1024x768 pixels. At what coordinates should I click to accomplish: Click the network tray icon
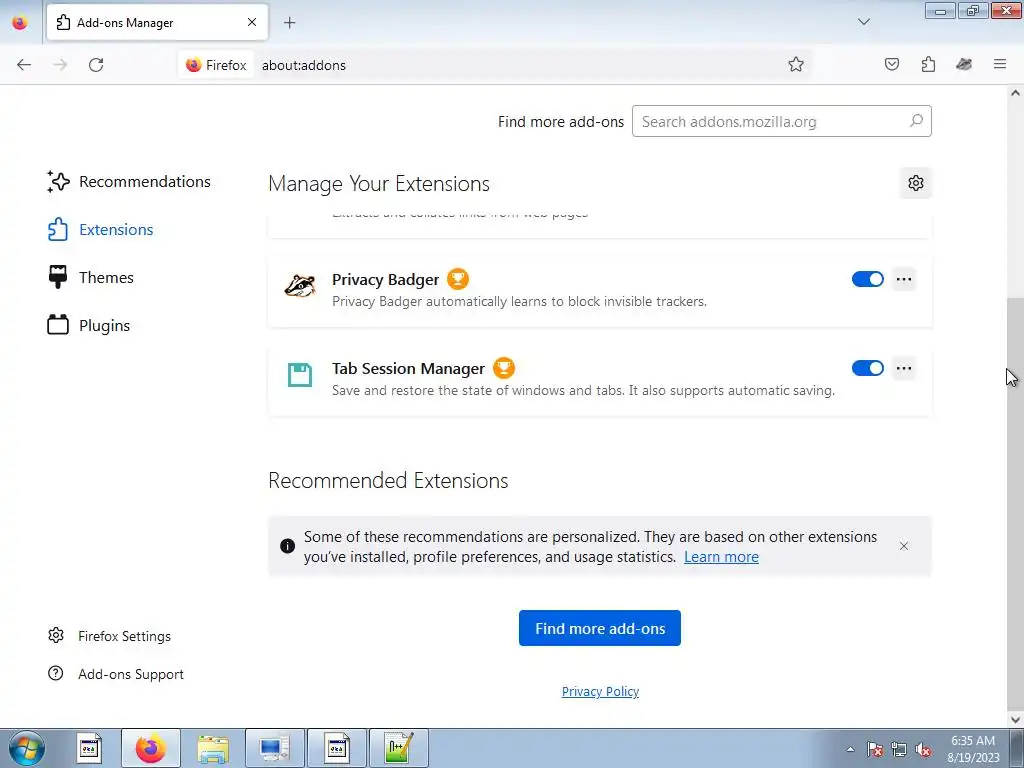click(899, 749)
